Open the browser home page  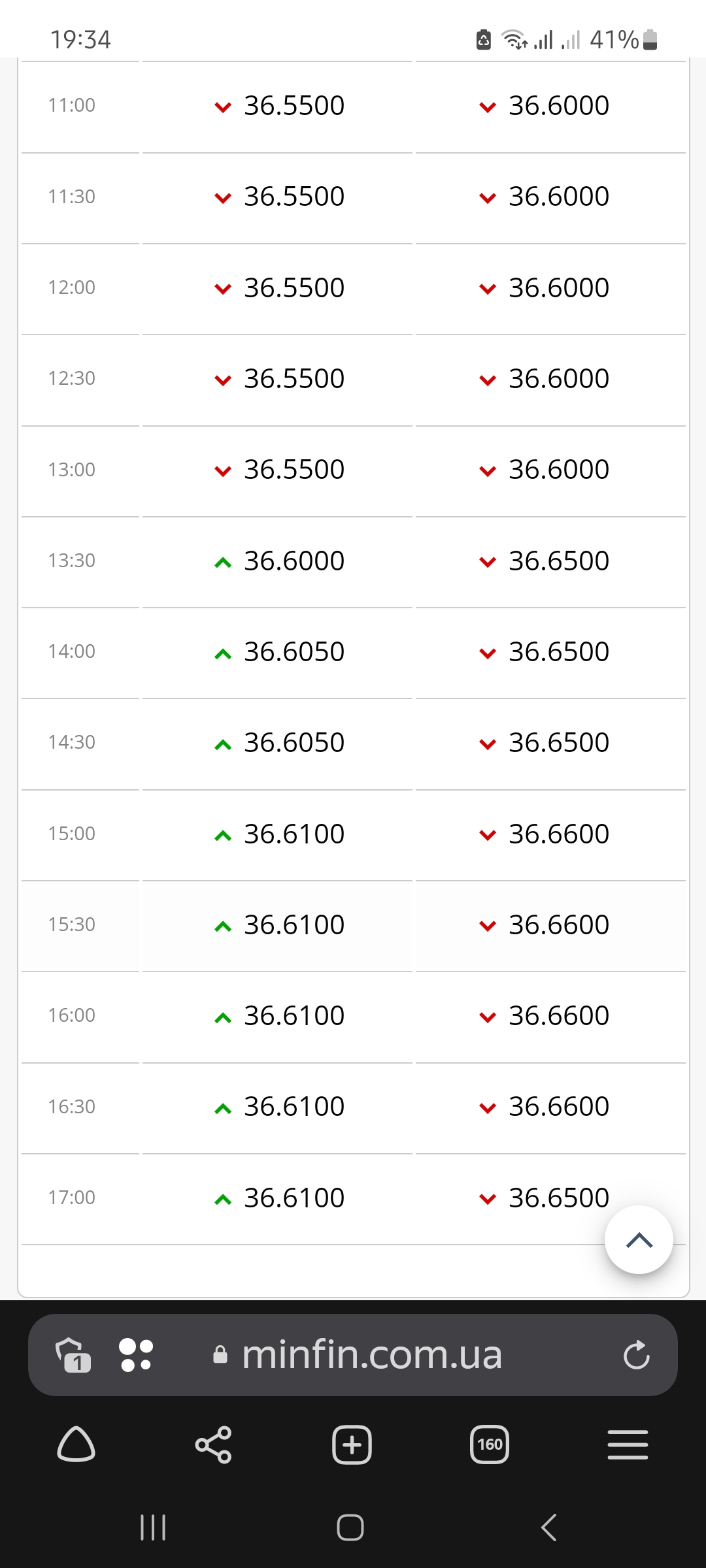76,1444
